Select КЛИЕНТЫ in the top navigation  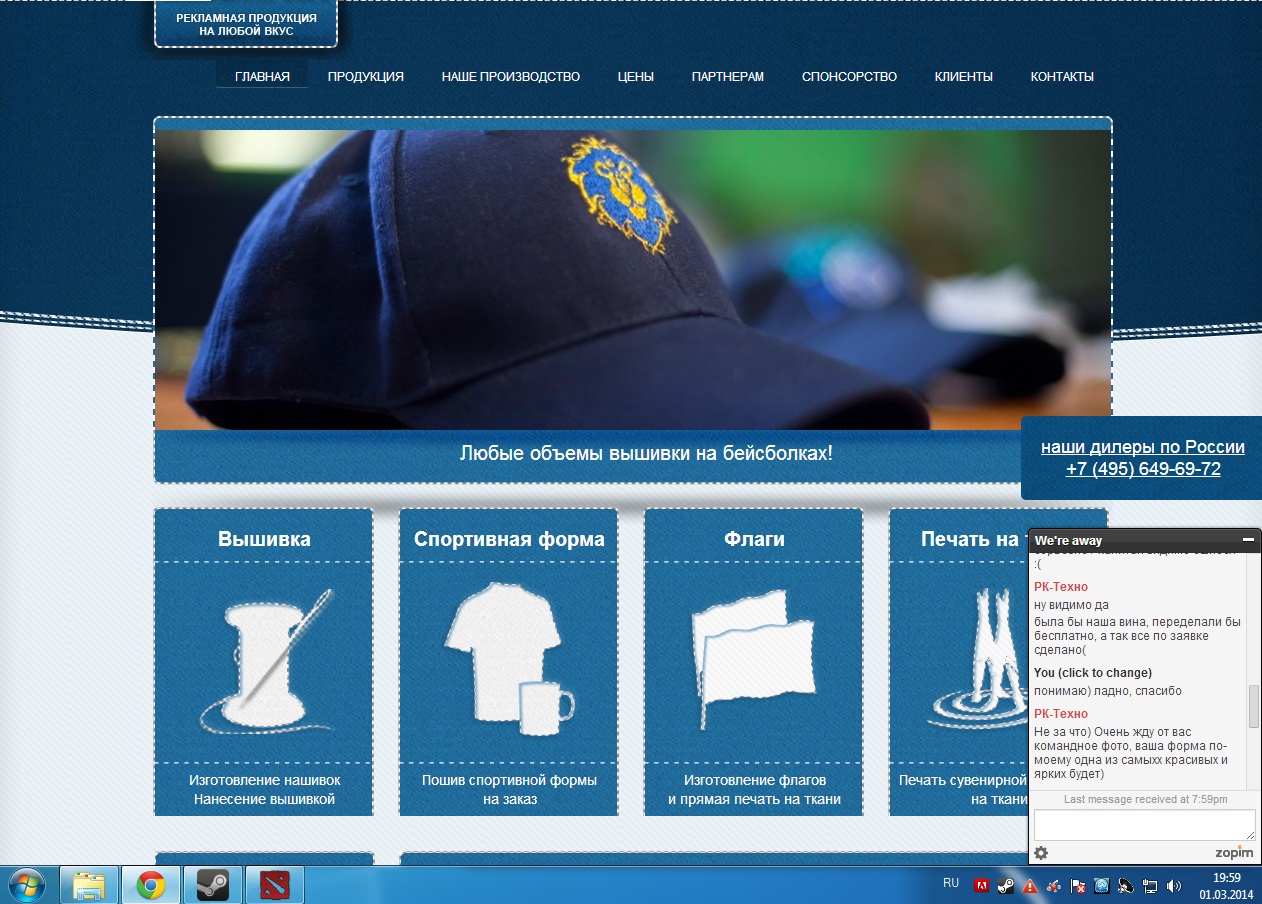964,77
